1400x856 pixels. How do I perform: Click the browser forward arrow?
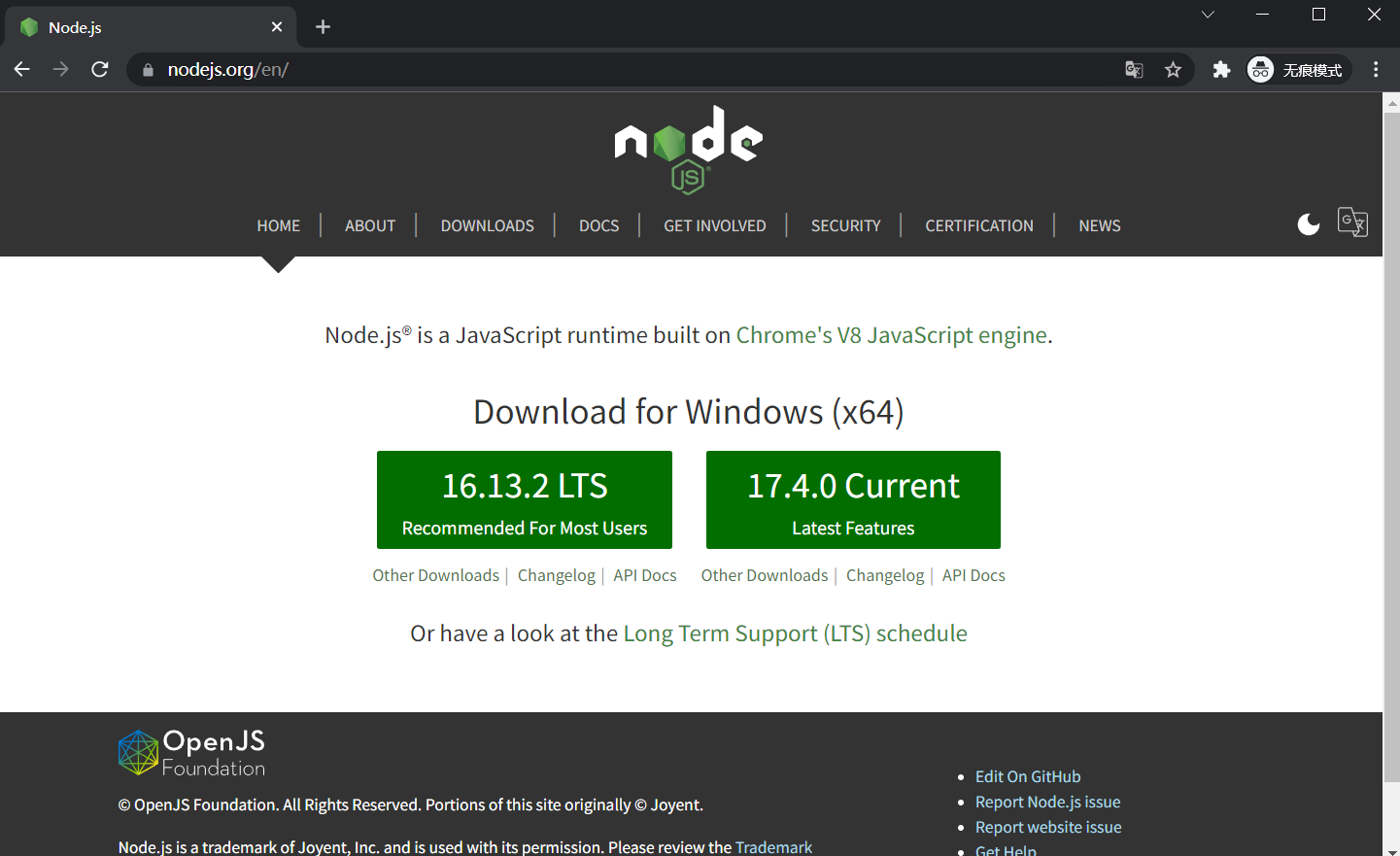(60, 69)
